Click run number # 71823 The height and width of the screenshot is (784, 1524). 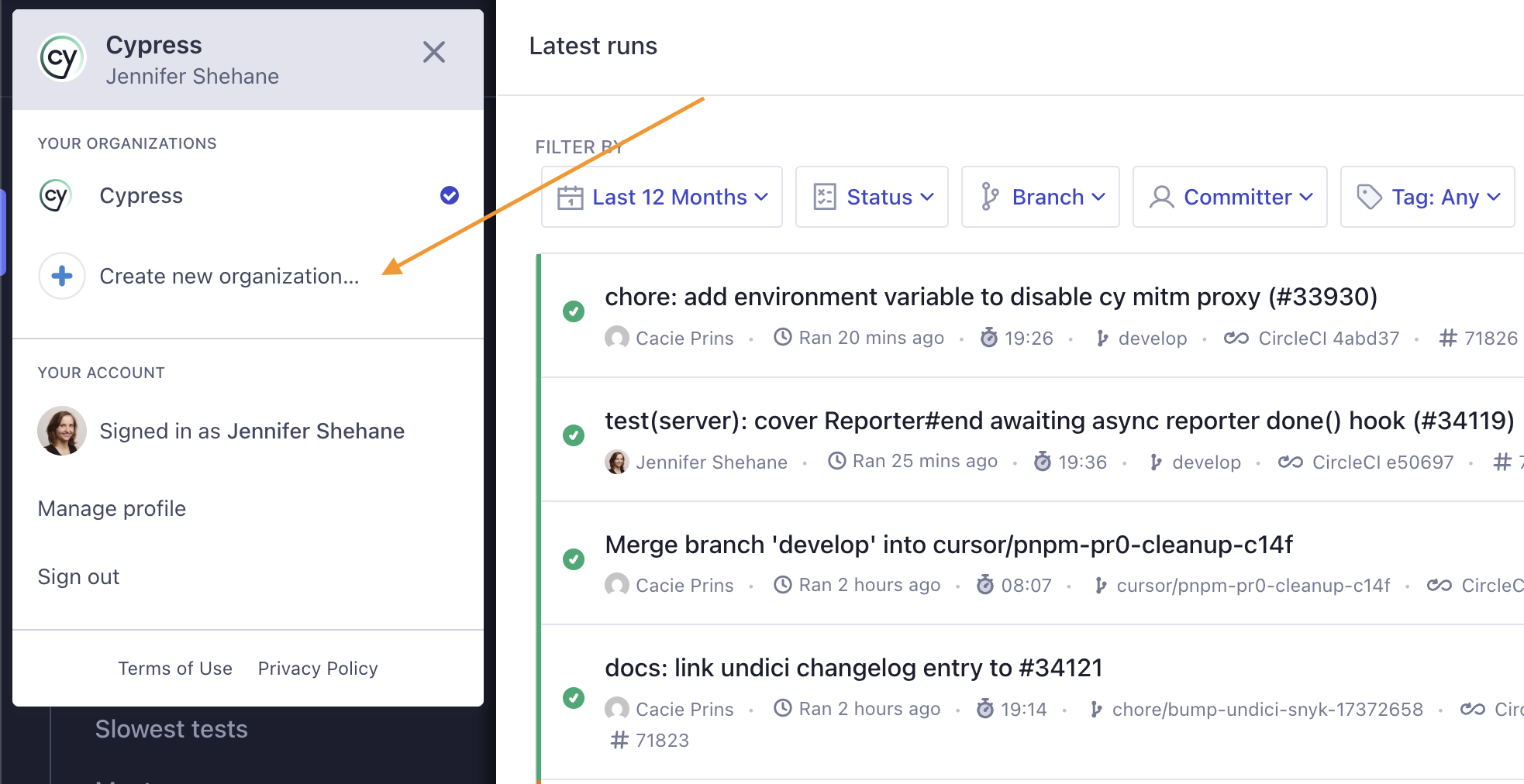(650, 740)
